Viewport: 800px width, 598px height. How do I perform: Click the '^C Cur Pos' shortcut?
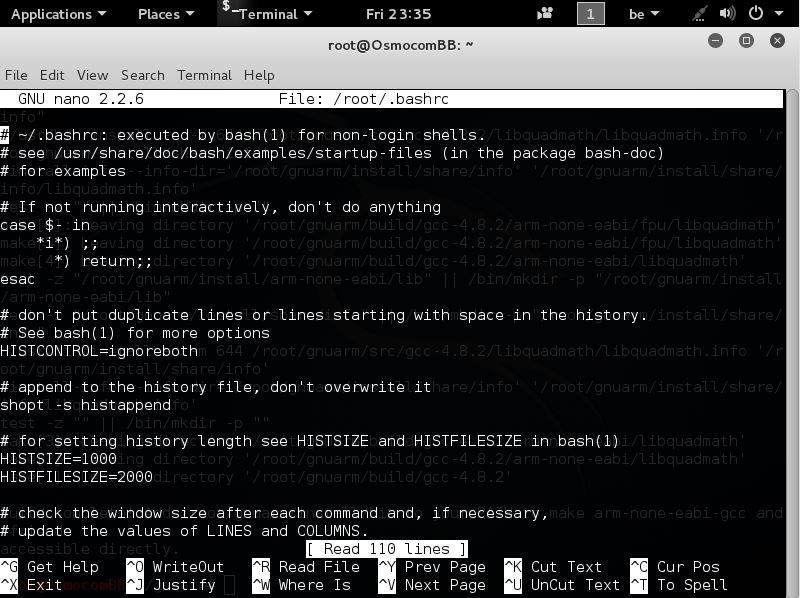(675, 567)
